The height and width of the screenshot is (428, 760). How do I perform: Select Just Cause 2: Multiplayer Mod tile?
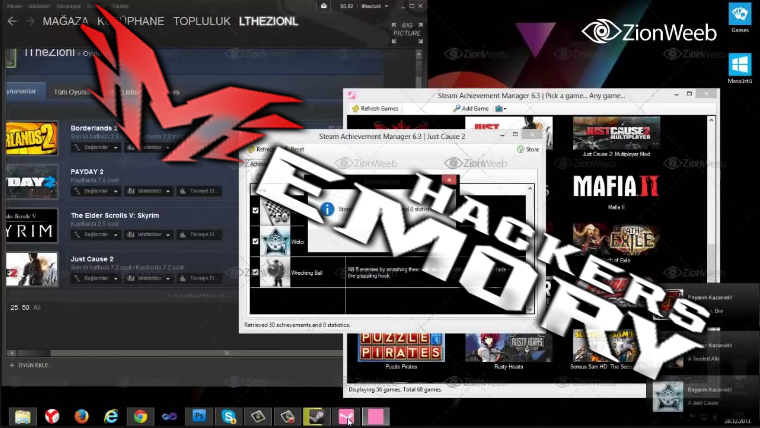616,137
